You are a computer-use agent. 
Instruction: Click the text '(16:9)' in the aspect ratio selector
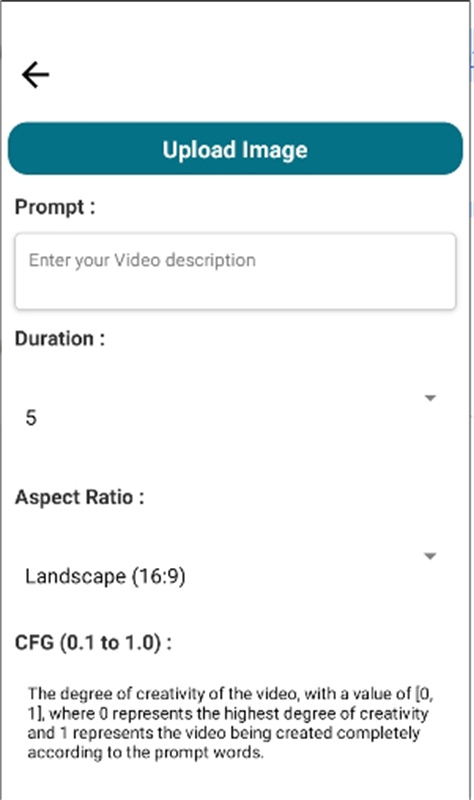pos(159,577)
